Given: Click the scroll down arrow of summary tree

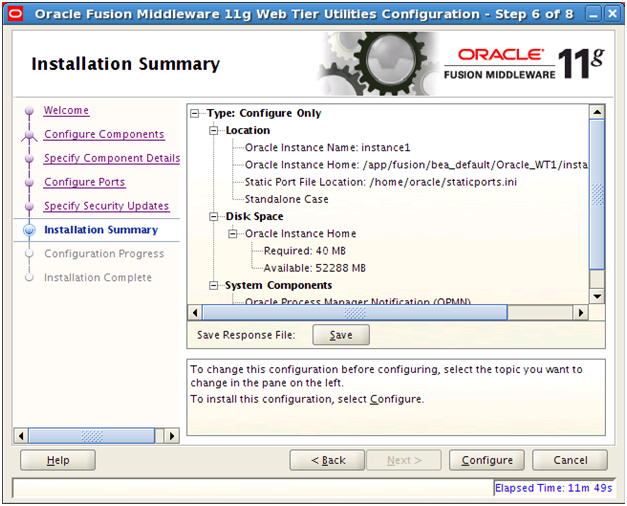Looking at the screenshot, I should [x=597, y=296].
